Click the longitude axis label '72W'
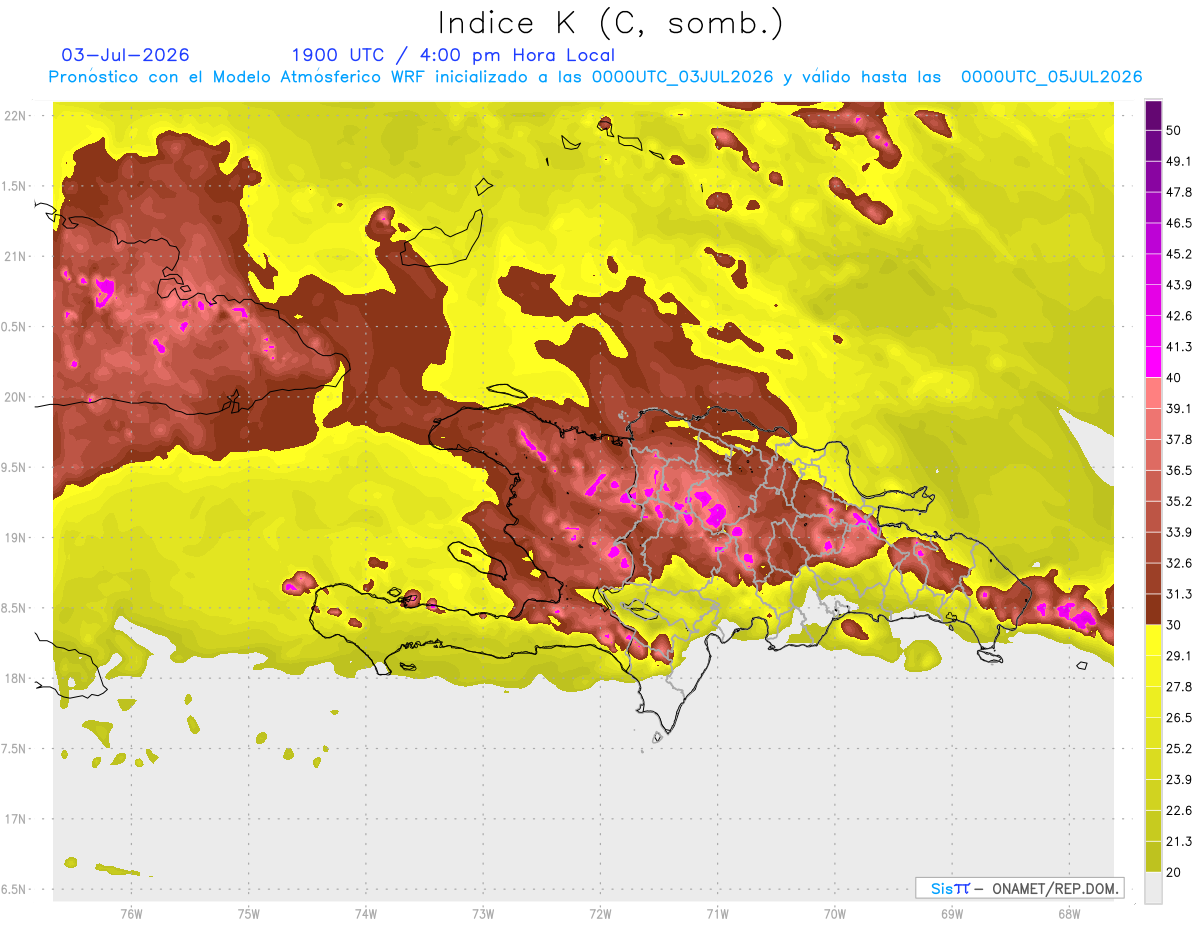Viewport: 1200px width, 927px height. point(600,914)
